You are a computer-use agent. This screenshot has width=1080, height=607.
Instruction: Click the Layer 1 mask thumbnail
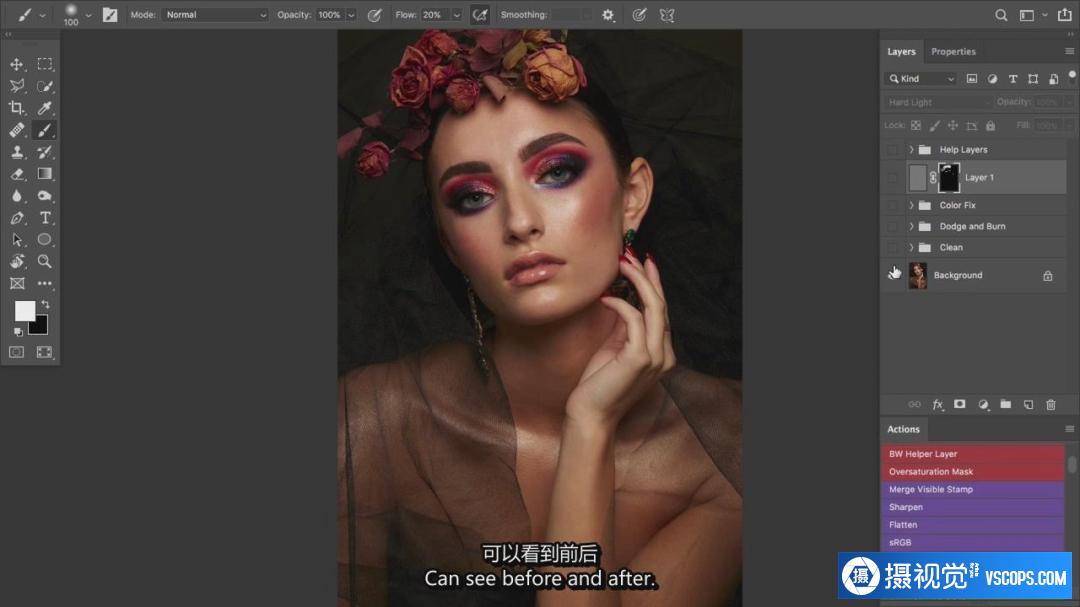948,178
